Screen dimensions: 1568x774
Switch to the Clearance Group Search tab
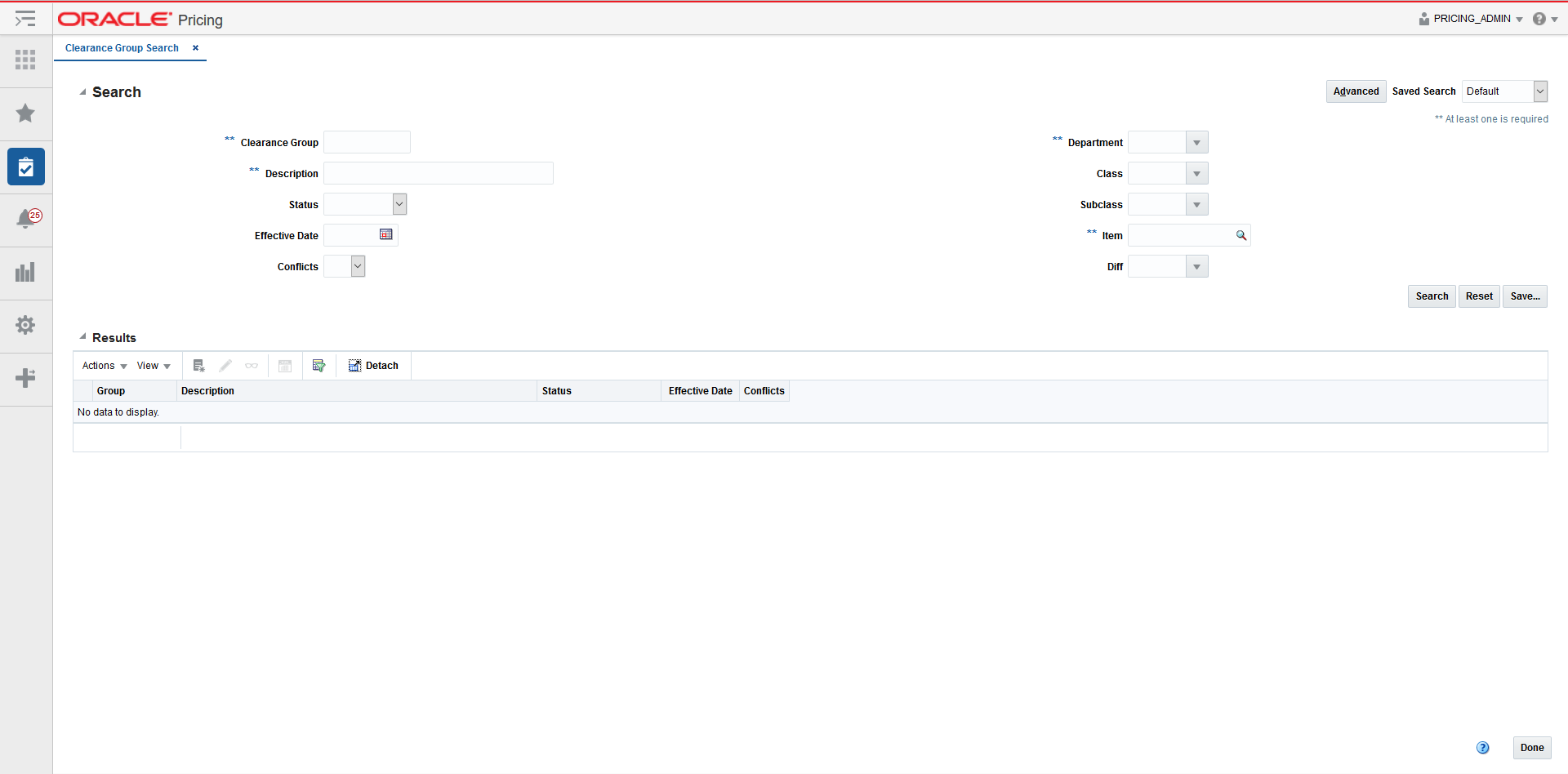[x=121, y=48]
